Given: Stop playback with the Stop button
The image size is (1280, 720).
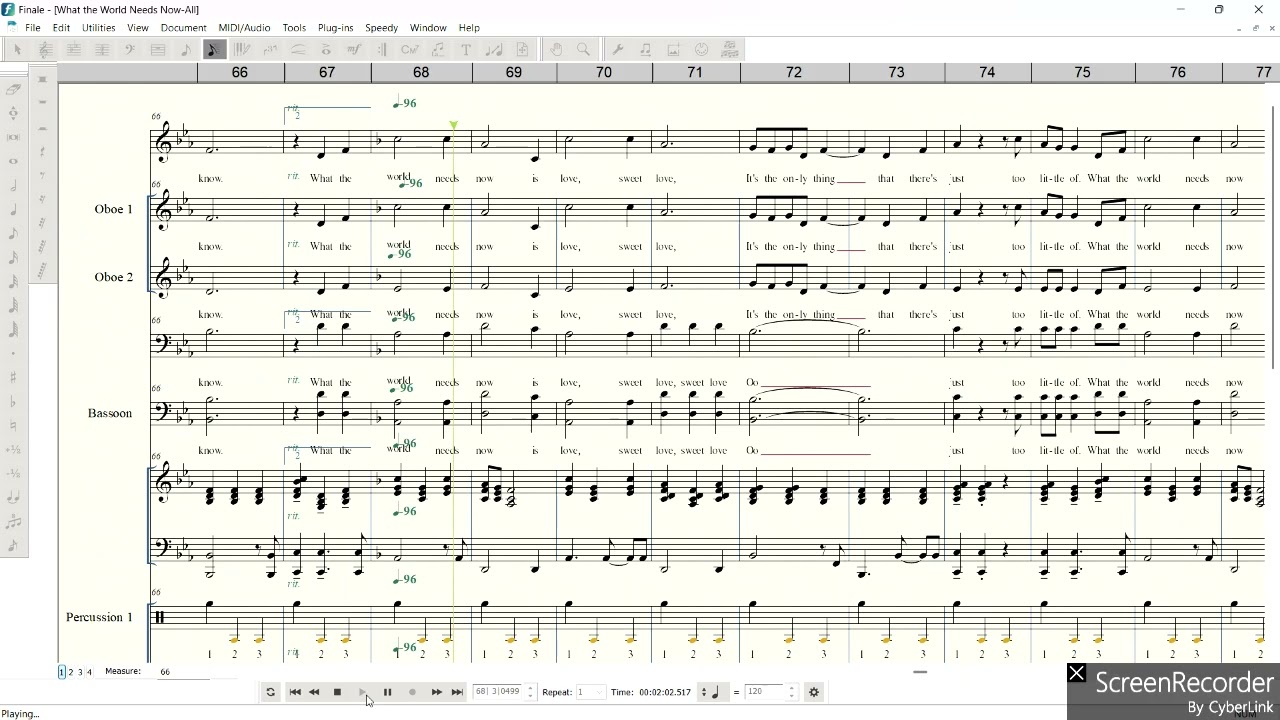Looking at the screenshot, I should click(338, 692).
